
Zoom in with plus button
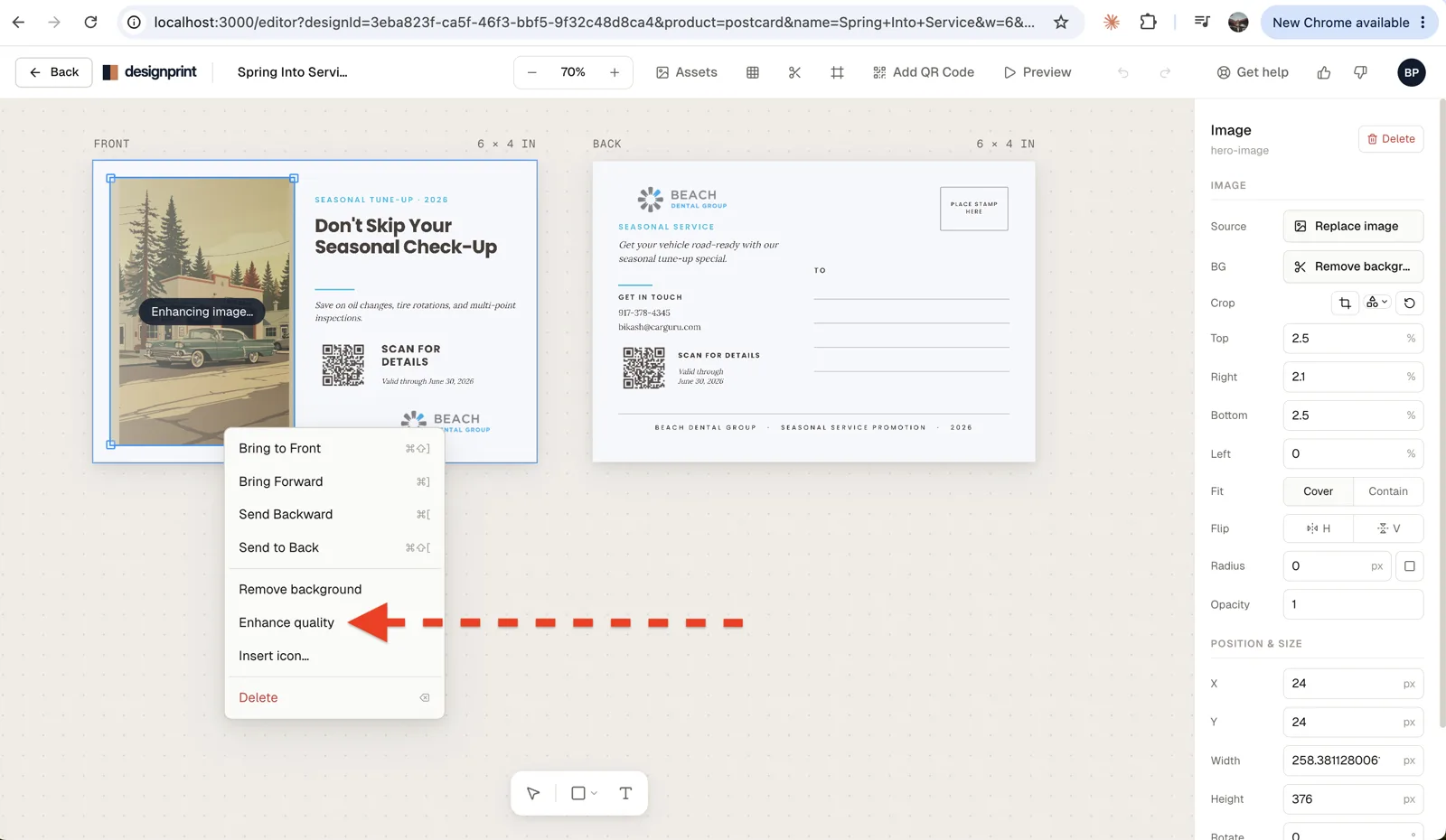pyautogui.click(x=615, y=72)
